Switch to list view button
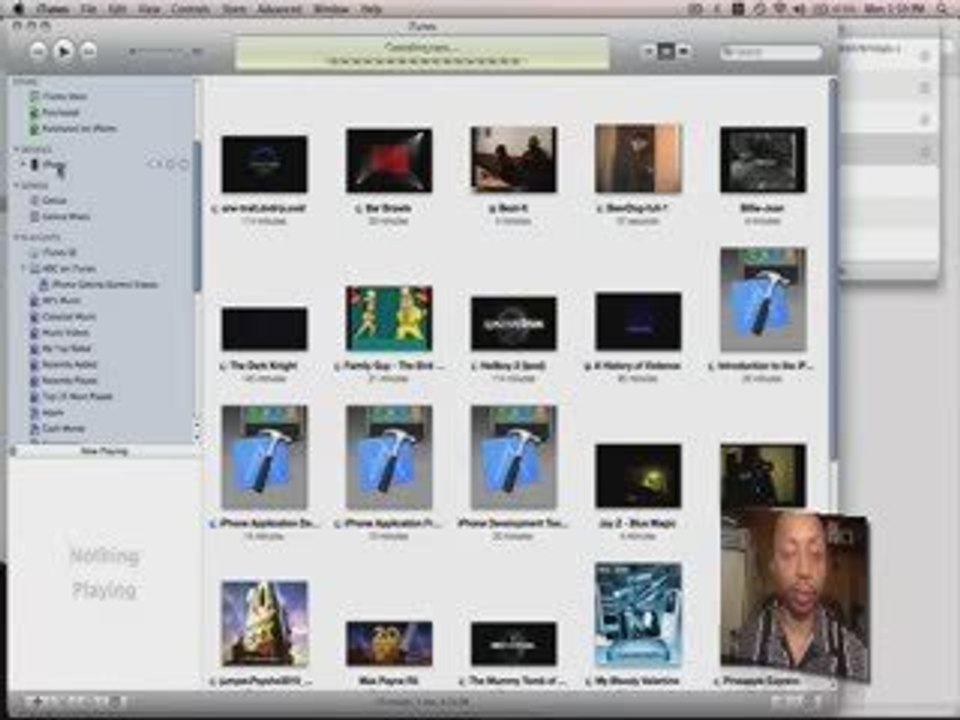 pyautogui.click(x=650, y=52)
